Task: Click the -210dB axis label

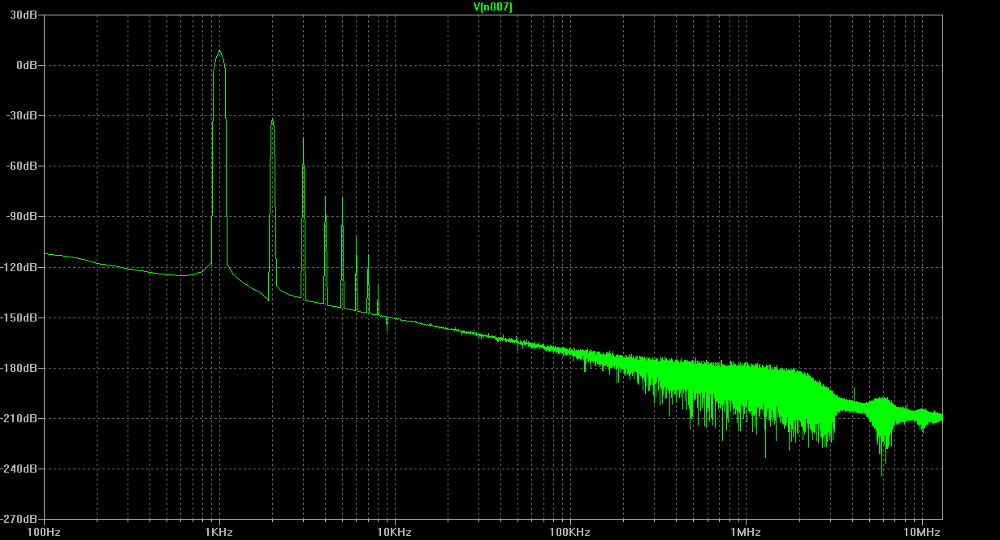Action: (x=22, y=419)
